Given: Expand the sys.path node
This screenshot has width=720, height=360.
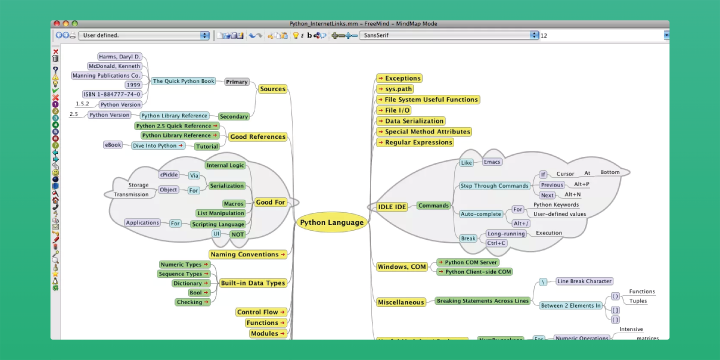Looking at the screenshot, I should point(395,89).
